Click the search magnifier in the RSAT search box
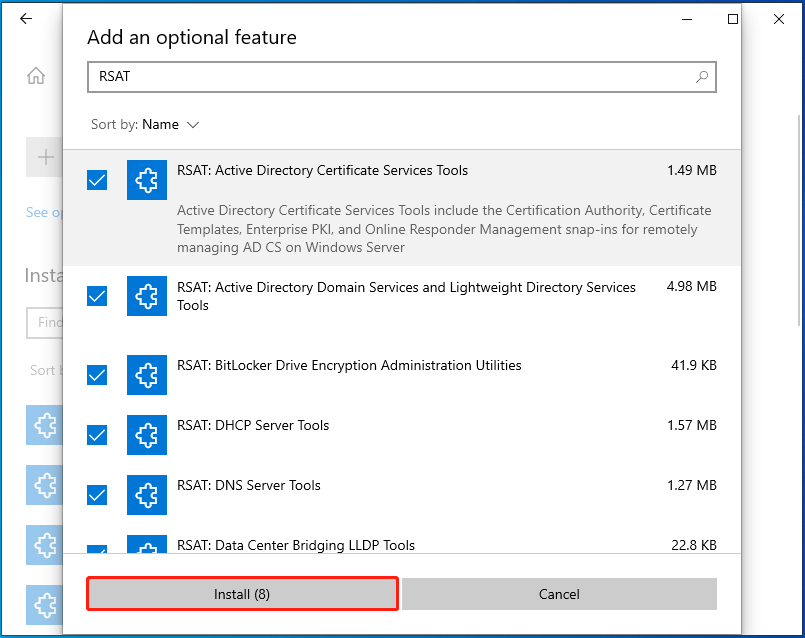 [x=703, y=77]
